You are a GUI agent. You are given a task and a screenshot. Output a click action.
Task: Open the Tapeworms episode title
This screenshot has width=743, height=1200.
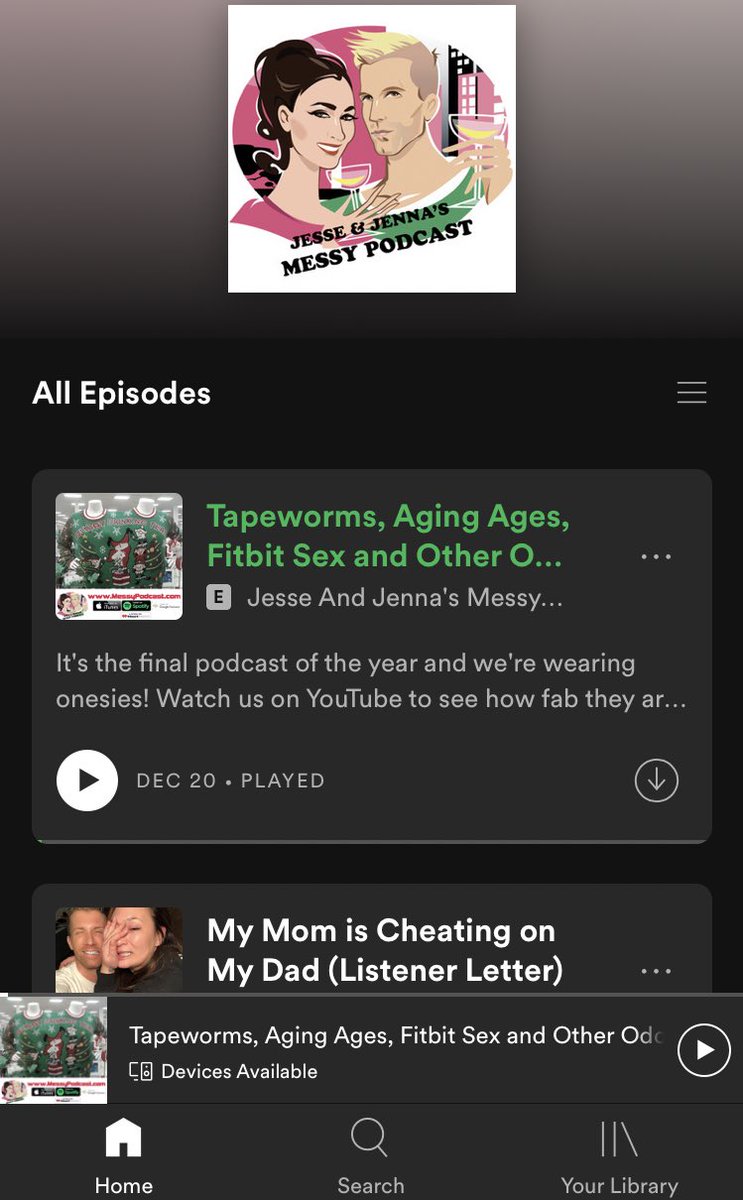click(x=388, y=536)
